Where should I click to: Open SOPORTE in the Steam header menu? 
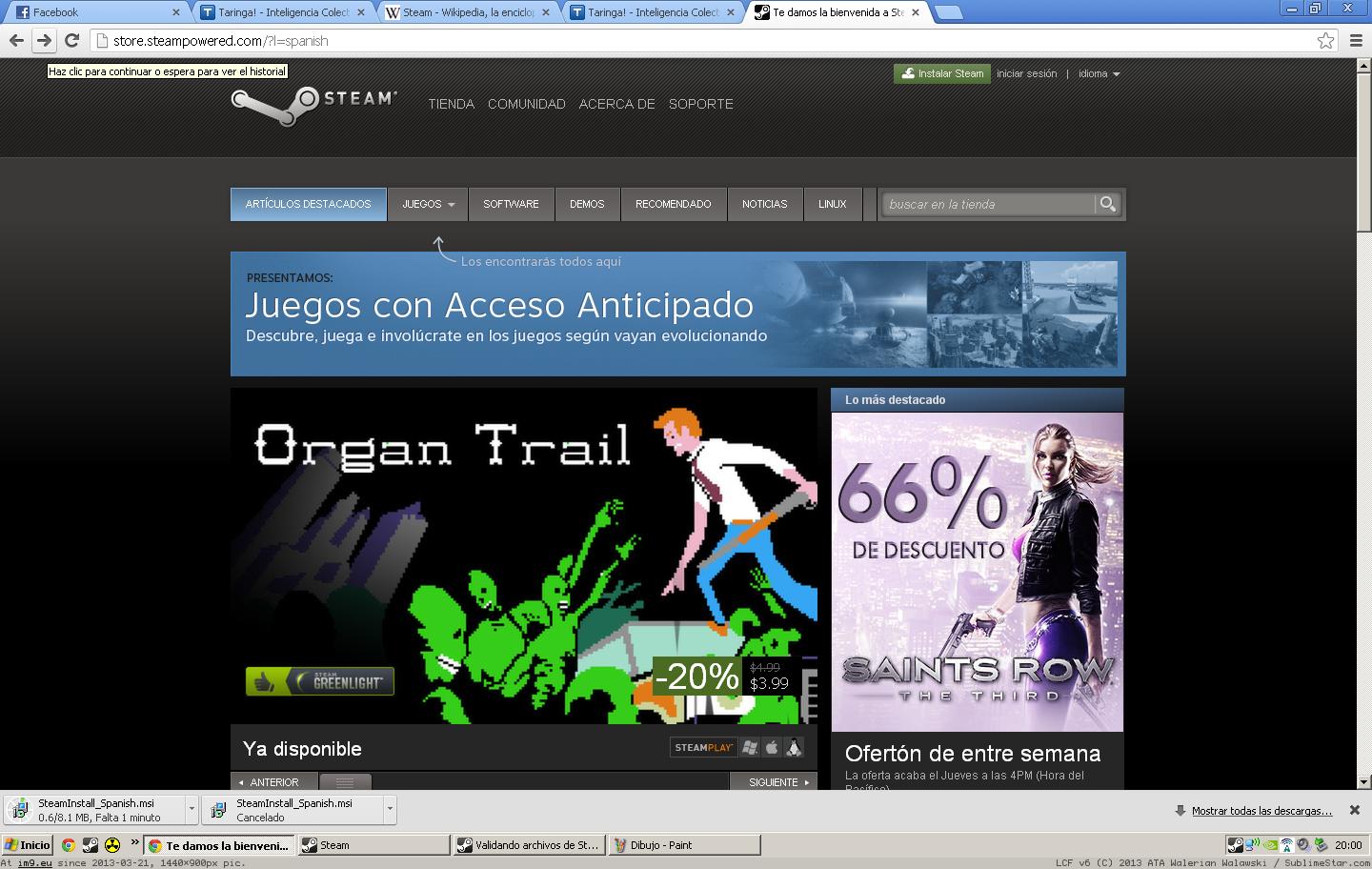(701, 104)
